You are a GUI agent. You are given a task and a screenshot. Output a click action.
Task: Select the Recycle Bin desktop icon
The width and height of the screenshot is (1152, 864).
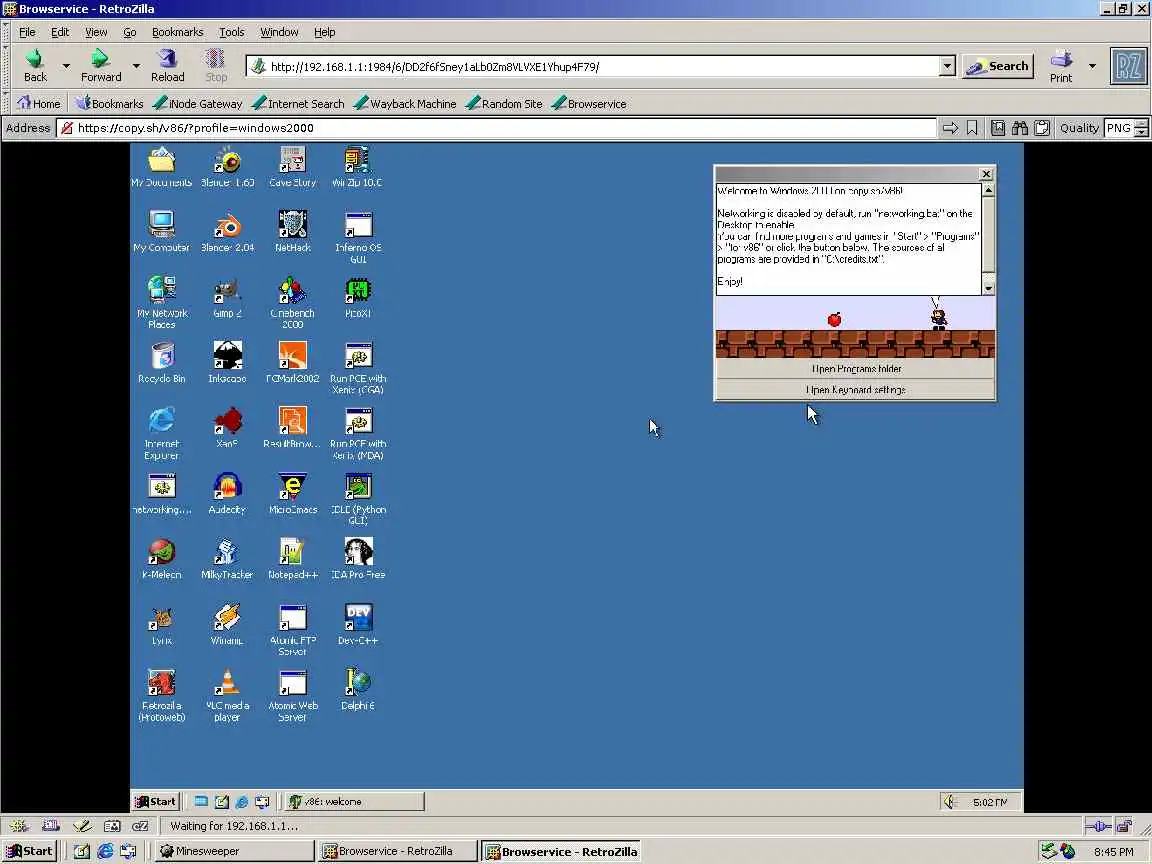161,362
